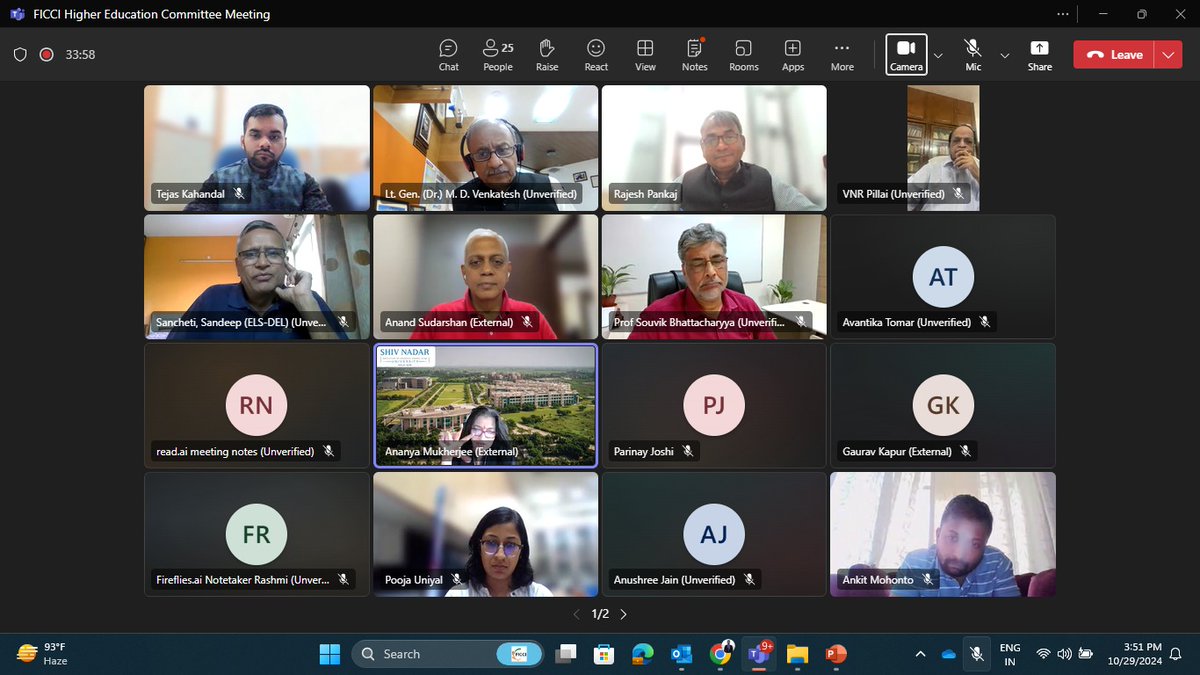Click the recording indicator icon
Screen dimensions: 1200x675
[x=46, y=55]
